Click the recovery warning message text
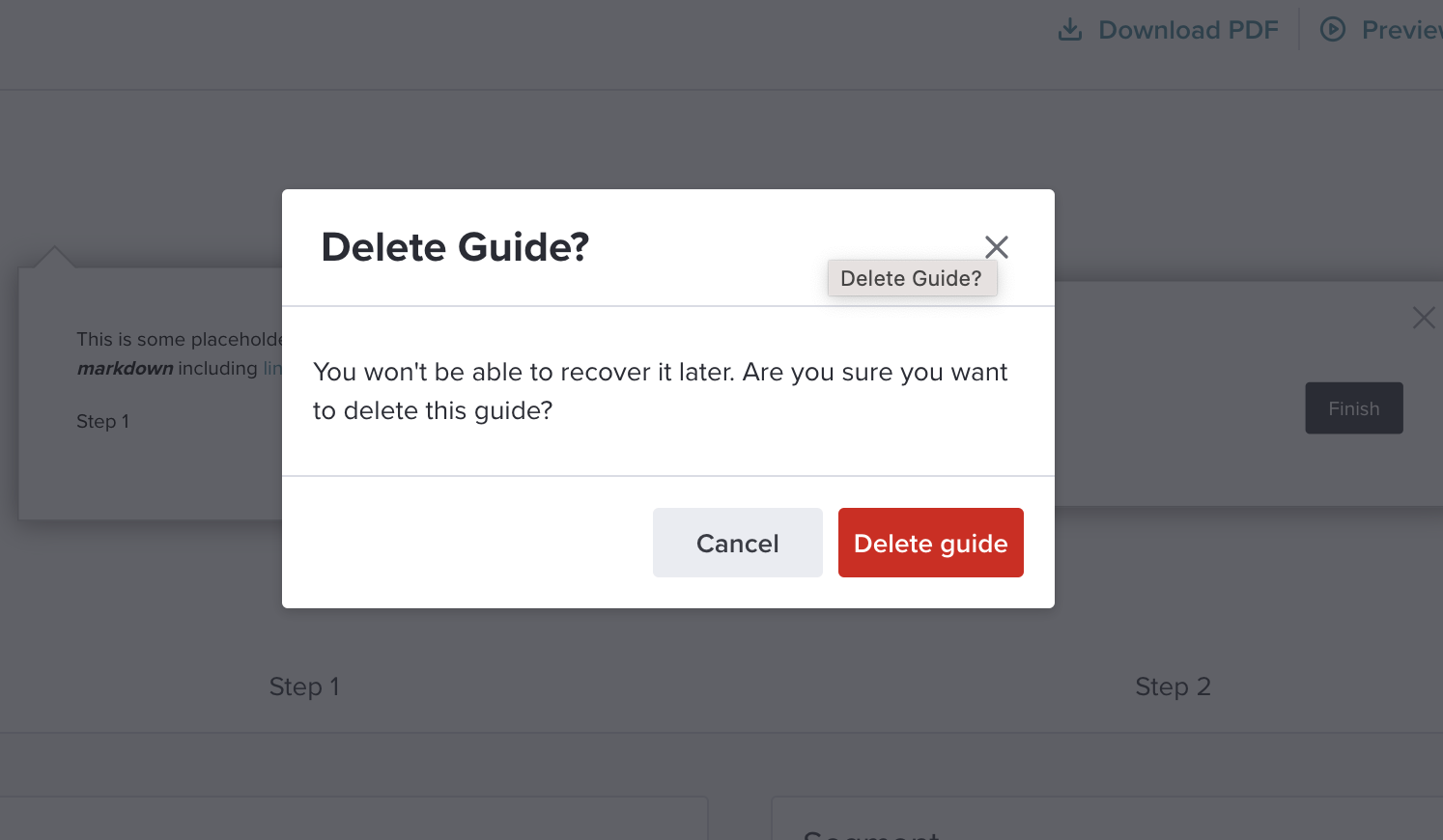The width and height of the screenshot is (1443, 840). point(660,391)
